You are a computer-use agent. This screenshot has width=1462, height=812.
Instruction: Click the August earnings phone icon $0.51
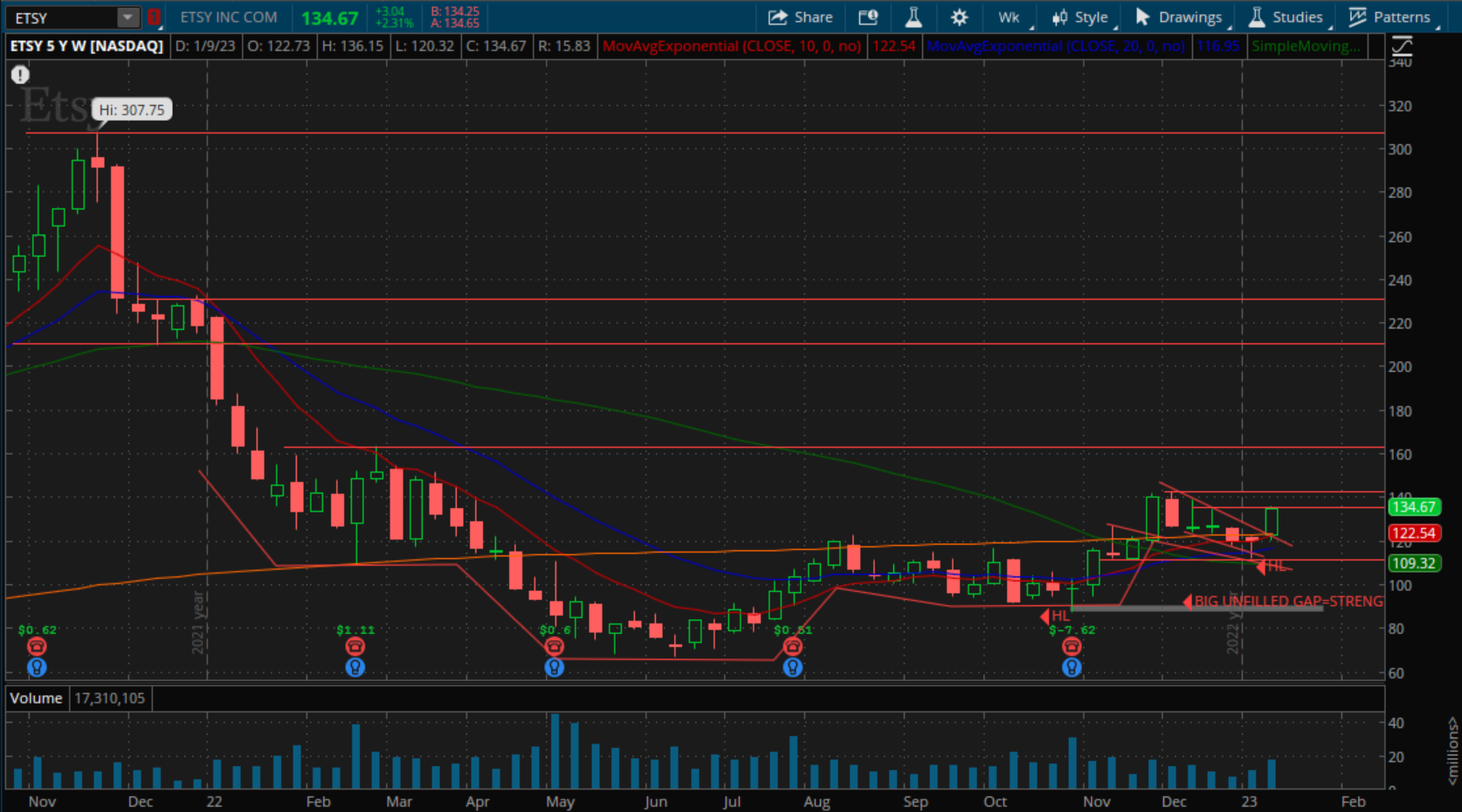792,646
